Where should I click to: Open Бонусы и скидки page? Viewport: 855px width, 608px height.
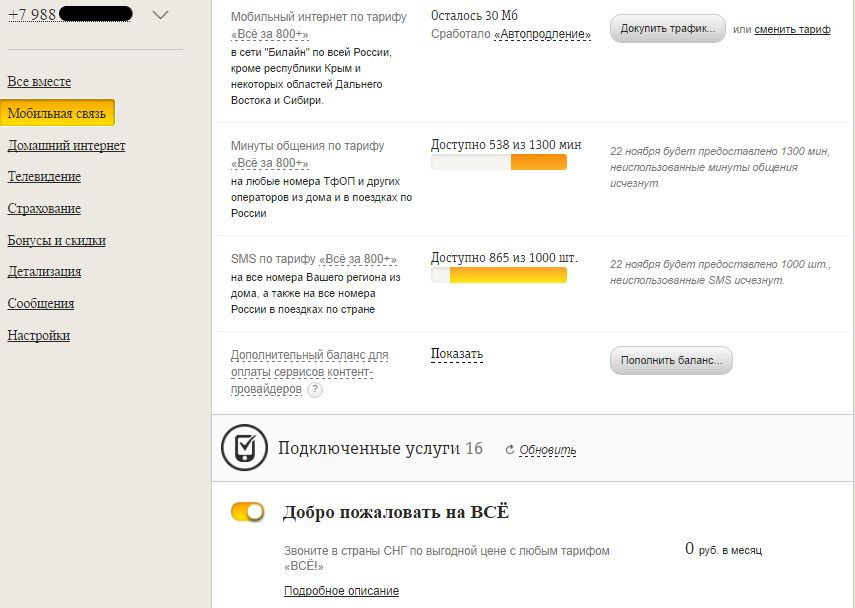[57, 240]
